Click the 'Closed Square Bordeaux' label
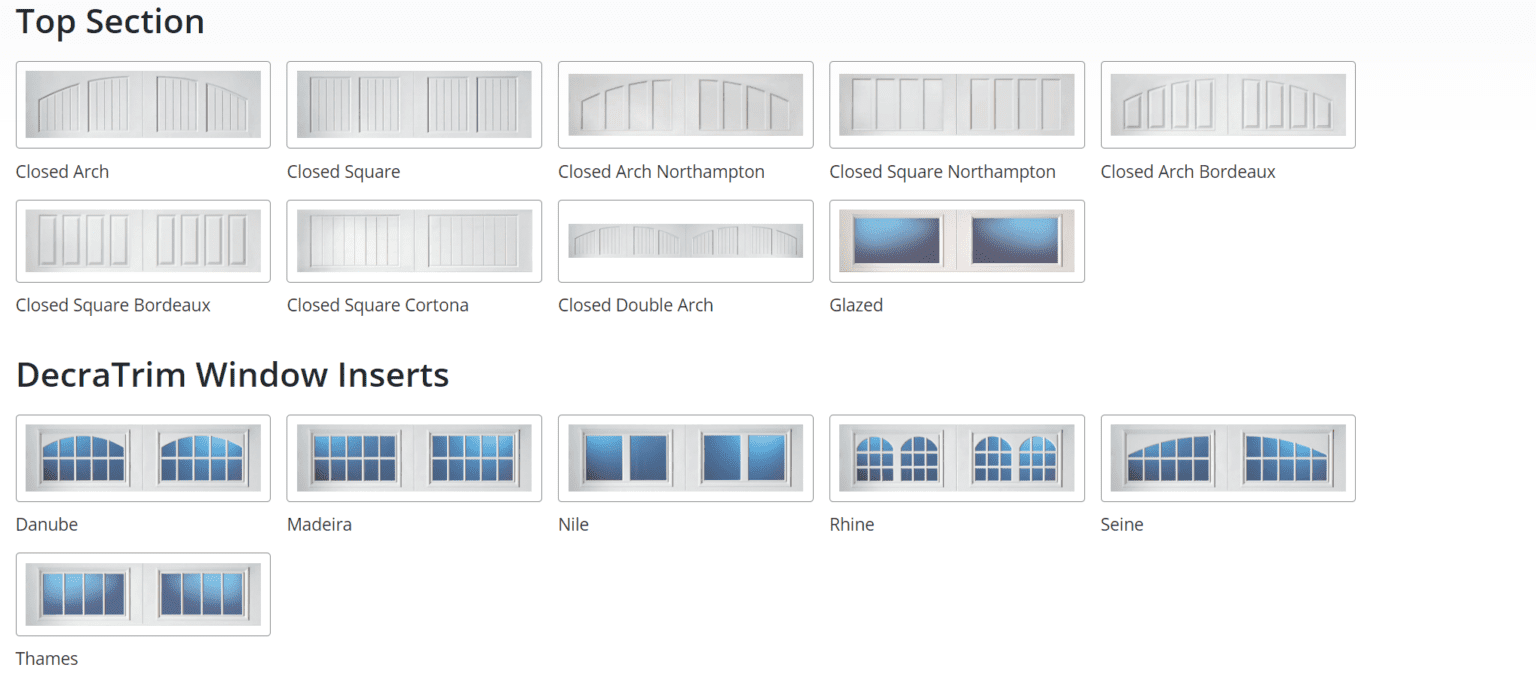 113,305
